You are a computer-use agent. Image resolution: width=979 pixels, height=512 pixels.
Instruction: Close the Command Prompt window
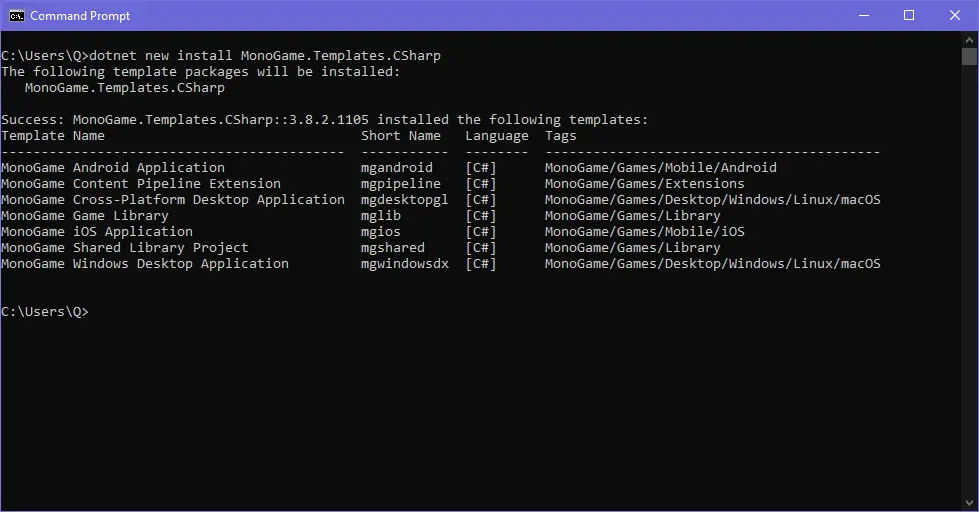coord(955,16)
